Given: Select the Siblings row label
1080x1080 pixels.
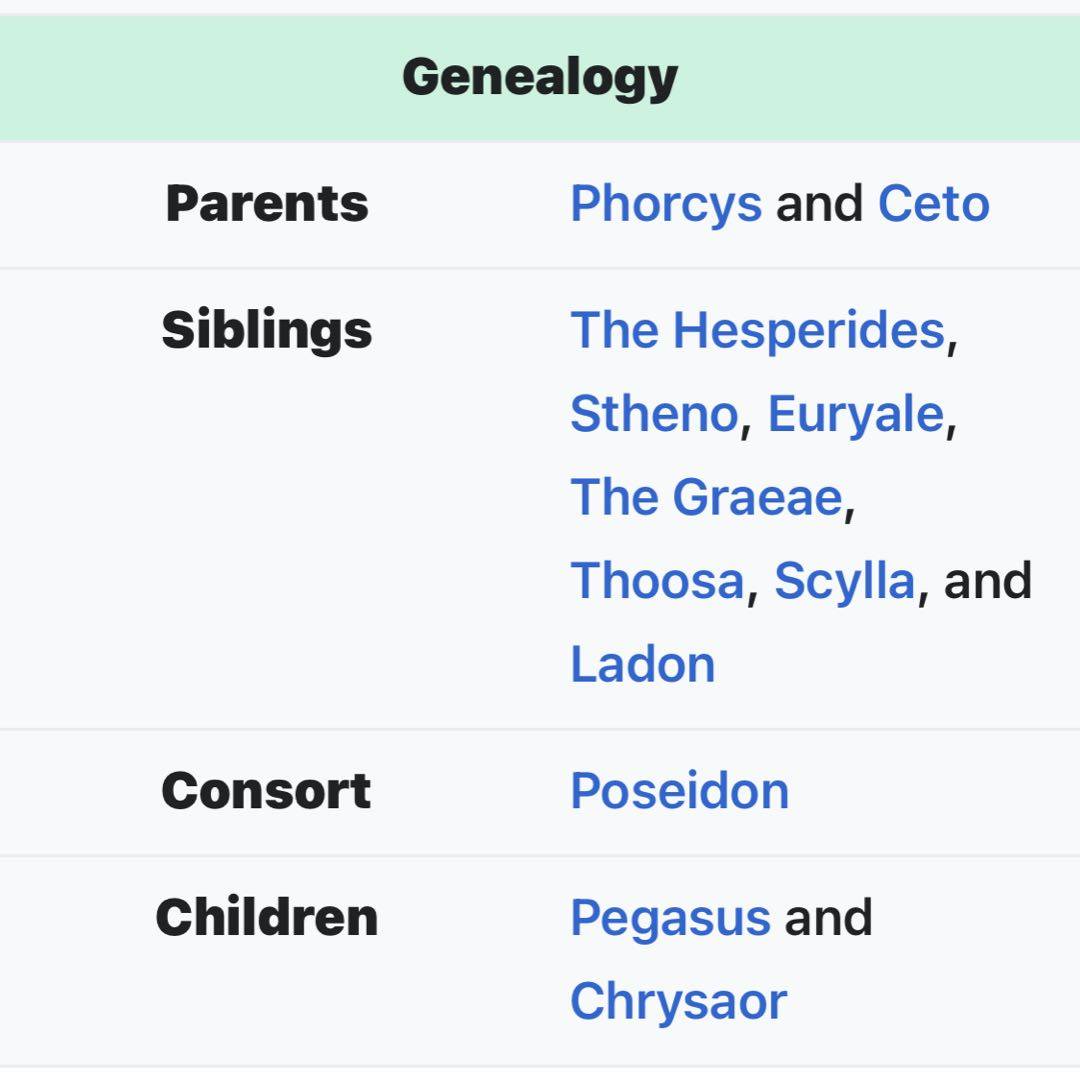Looking at the screenshot, I should [x=266, y=330].
